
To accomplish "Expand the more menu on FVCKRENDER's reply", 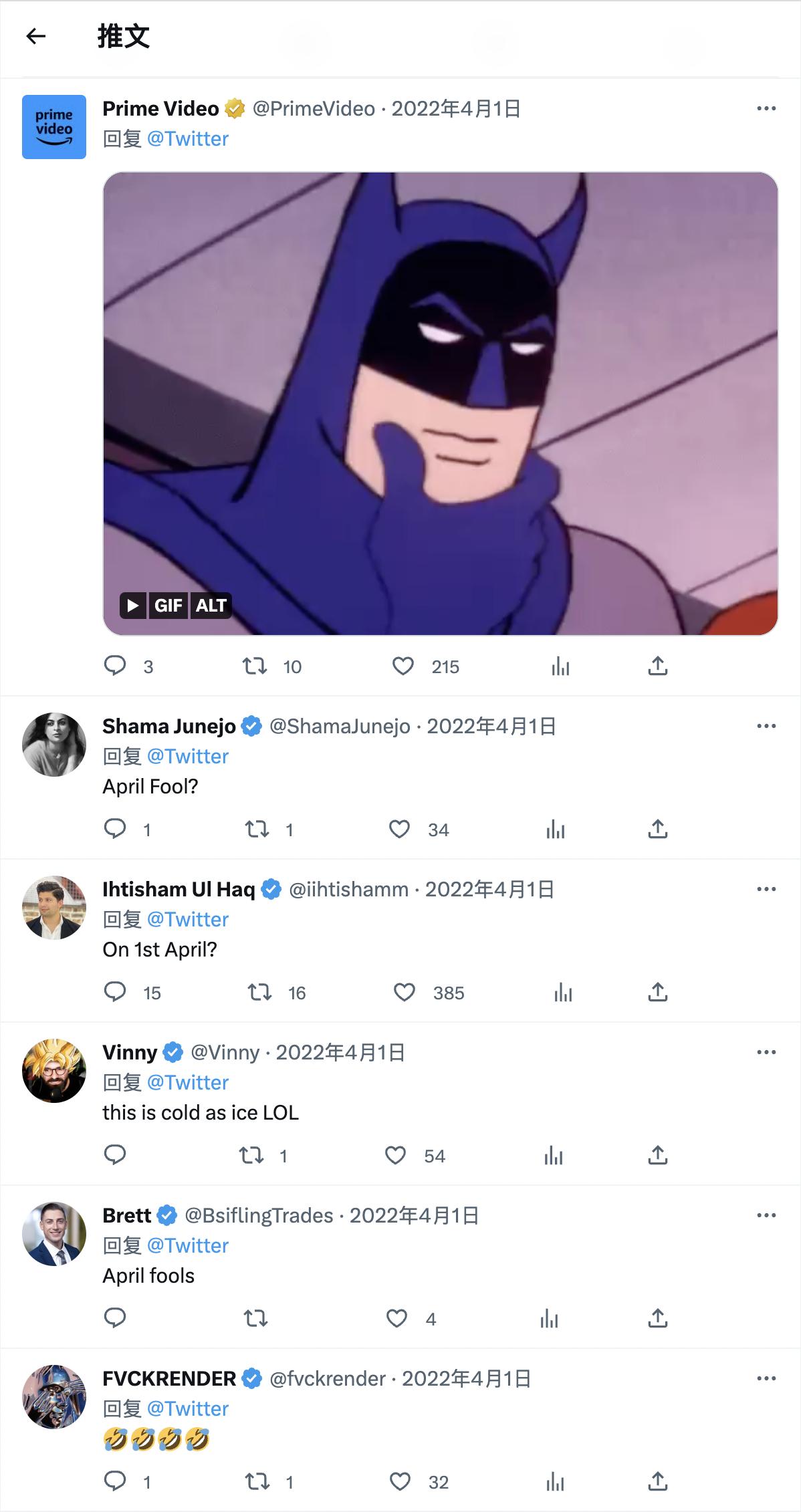I will click(x=766, y=1378).
